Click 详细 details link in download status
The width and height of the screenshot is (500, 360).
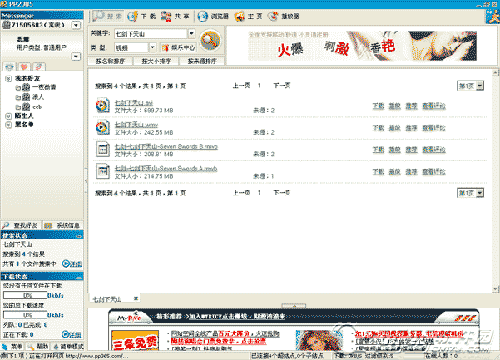(x=72, y=334)
